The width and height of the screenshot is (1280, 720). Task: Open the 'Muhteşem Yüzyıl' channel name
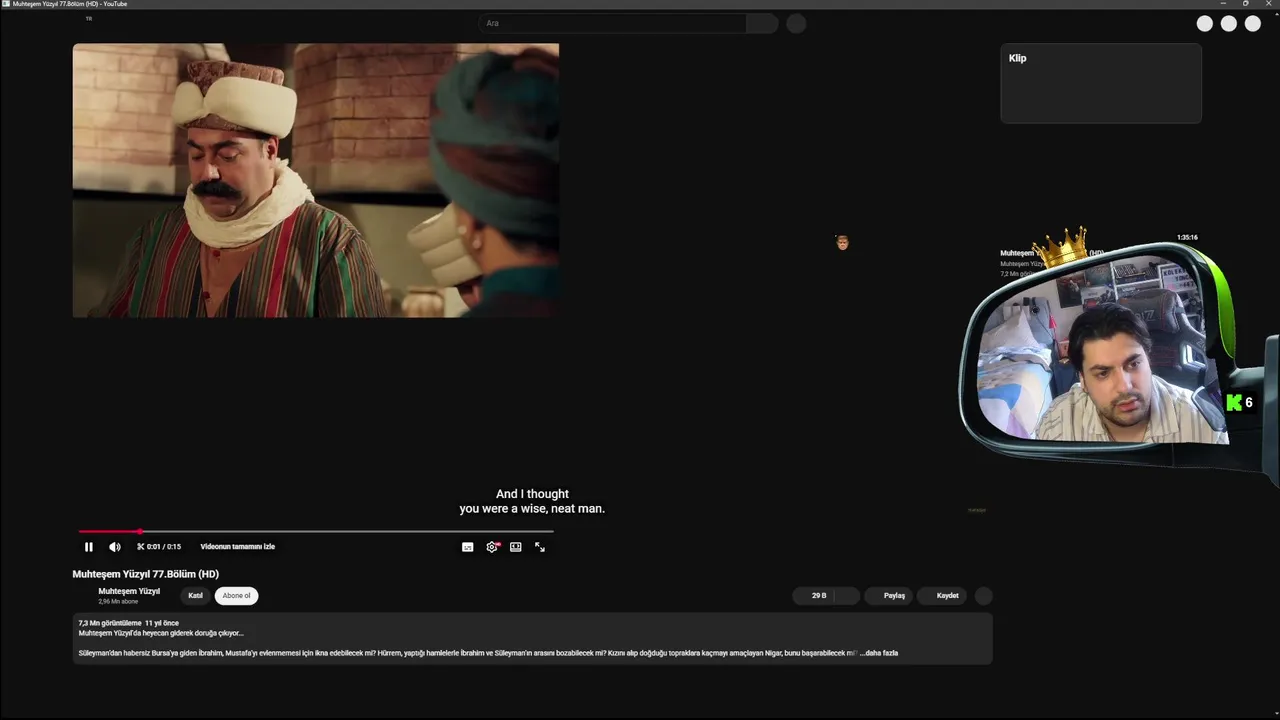[x=129, y=591]
